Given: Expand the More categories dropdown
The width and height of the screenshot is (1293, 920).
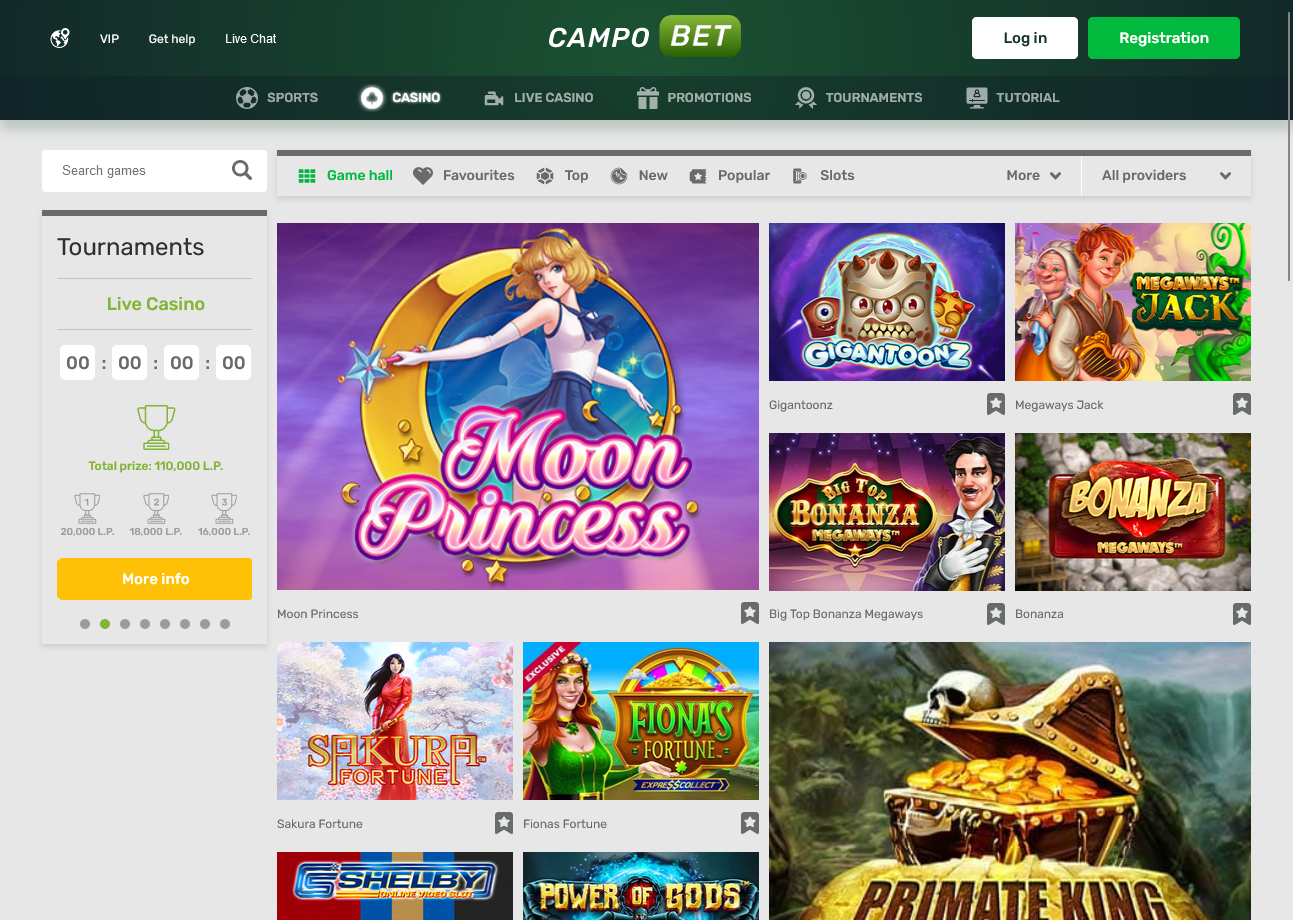Looking at the screenshot, I should 1034,176.
